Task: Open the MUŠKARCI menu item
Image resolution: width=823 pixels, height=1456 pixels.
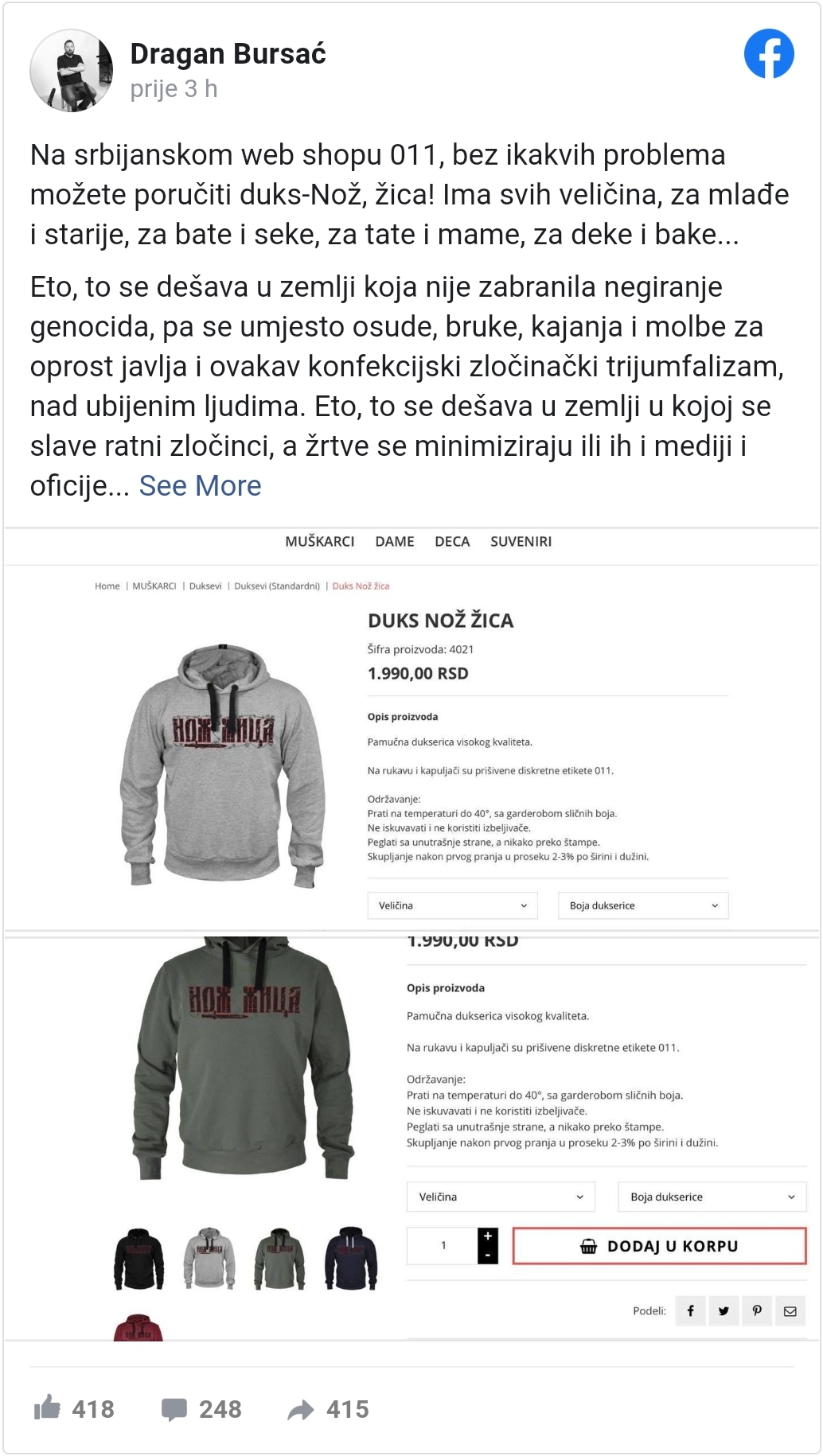Action: coord(320,541)
